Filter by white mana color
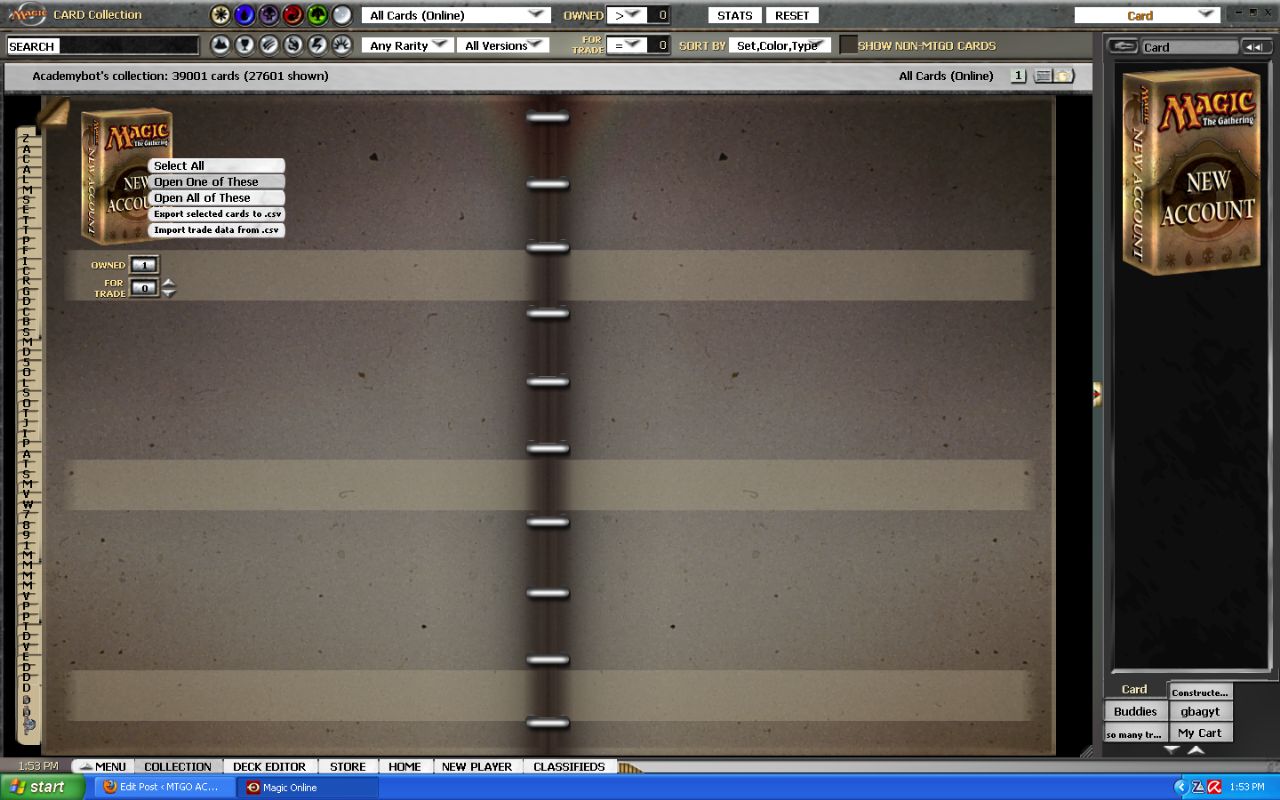This screenshot has width=1280, height=800. 220,15
